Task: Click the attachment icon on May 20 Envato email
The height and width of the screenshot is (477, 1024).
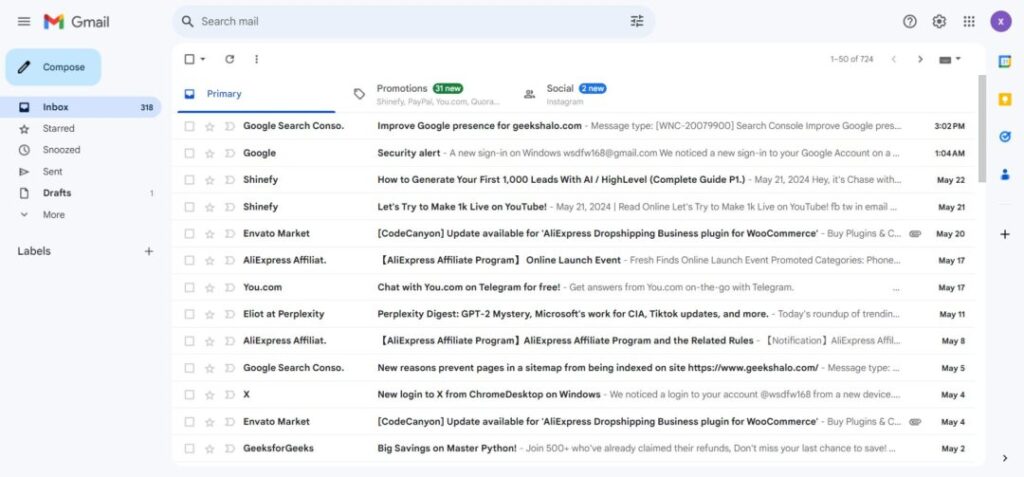Action: [x=915, y=234]
